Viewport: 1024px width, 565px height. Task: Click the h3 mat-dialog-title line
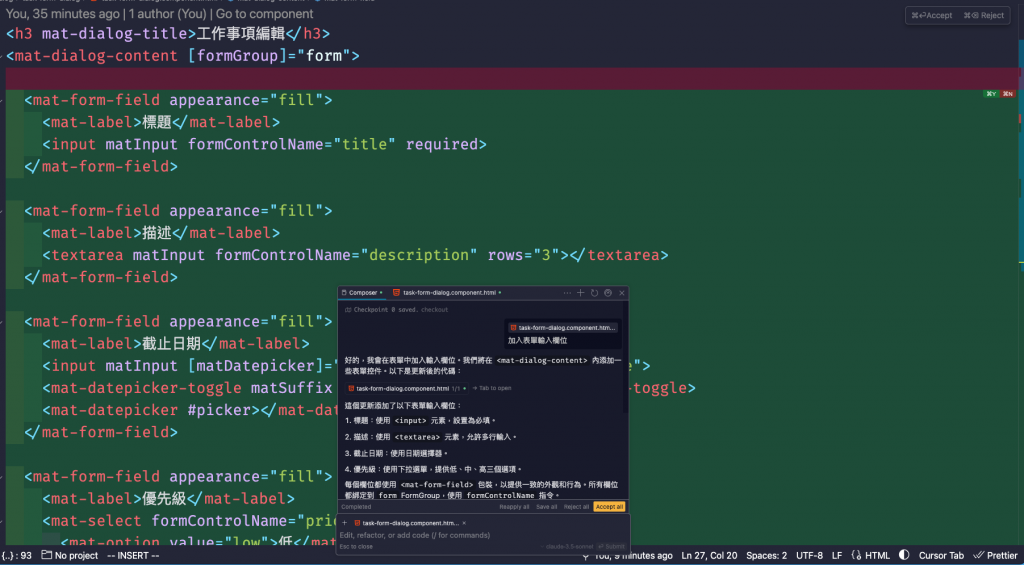click(168, 34)
